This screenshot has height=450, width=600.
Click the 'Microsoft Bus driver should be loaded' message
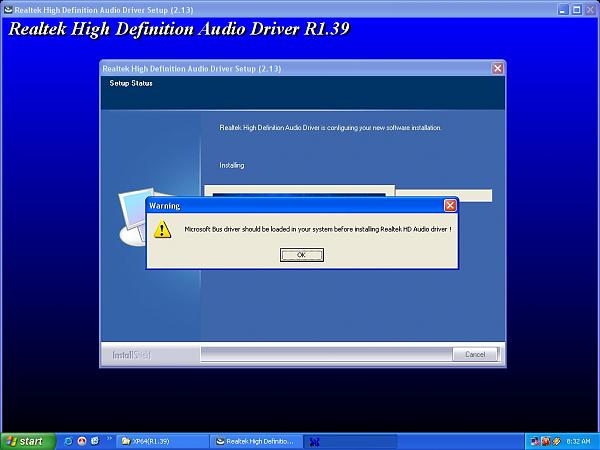318,229
